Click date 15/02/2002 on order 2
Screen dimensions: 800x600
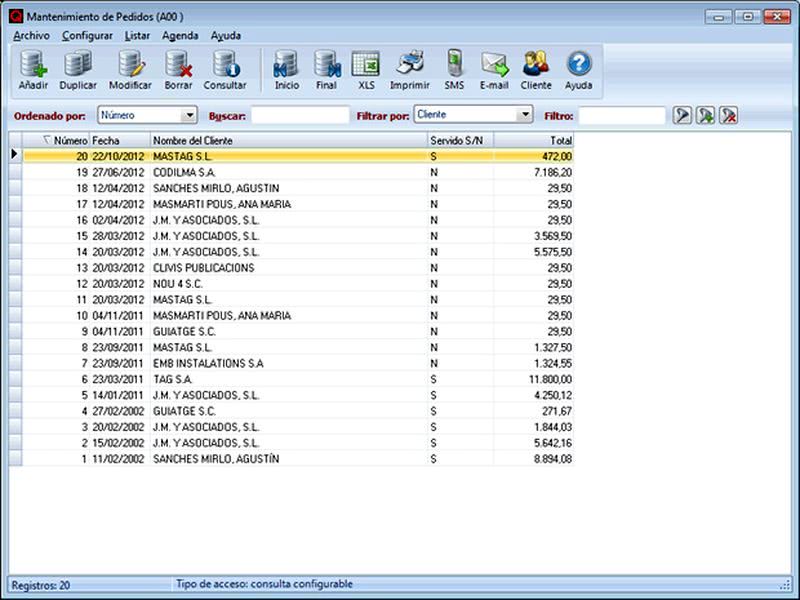coord(118,443)
